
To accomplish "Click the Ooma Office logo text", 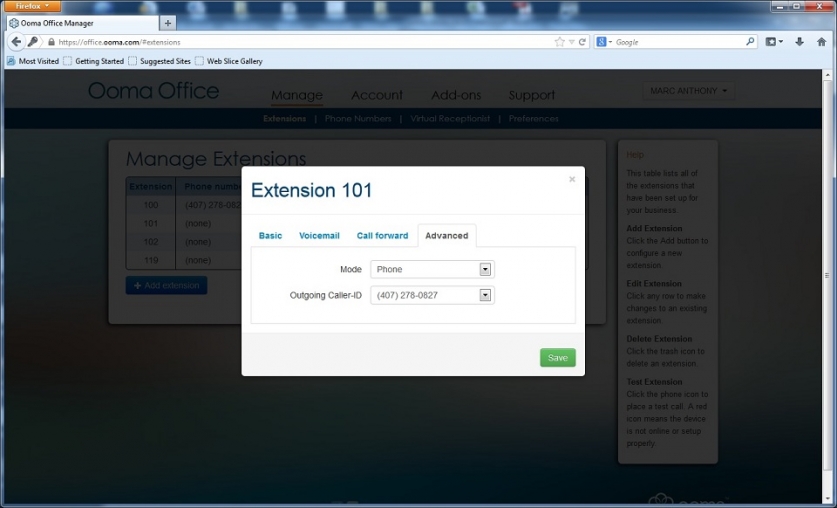I will tap(154, 91).
